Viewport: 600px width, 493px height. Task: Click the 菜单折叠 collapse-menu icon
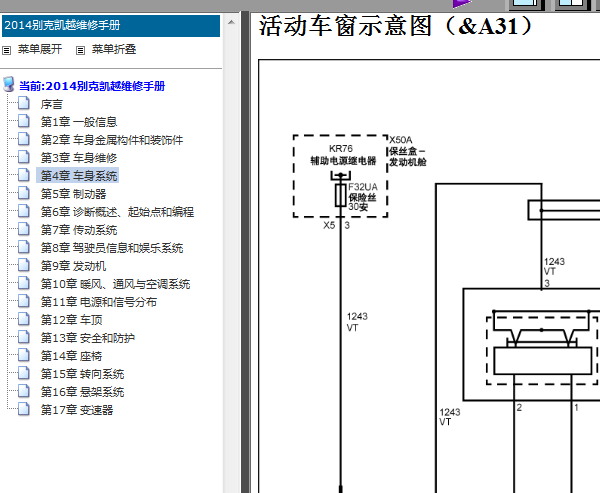(80, 50)
